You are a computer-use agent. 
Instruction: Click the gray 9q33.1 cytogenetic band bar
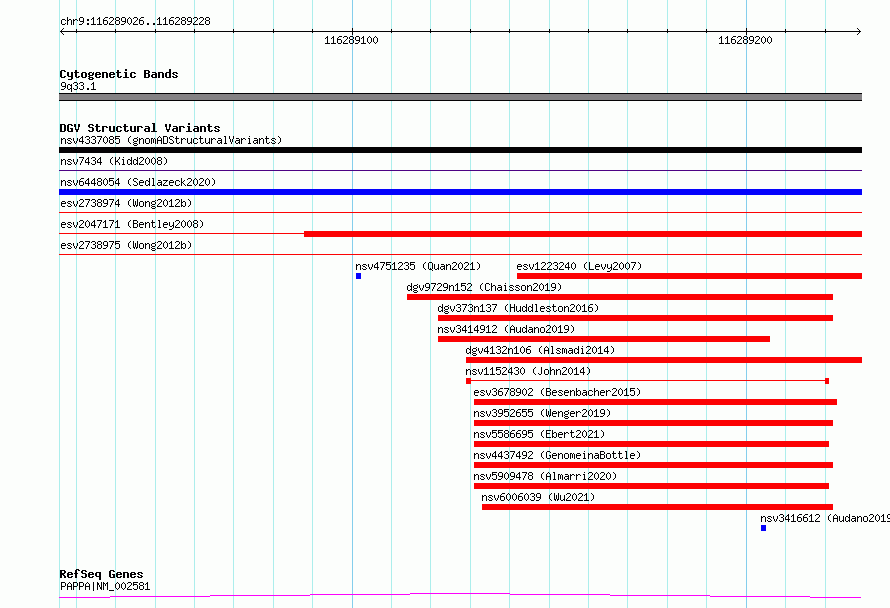[460, 97]
